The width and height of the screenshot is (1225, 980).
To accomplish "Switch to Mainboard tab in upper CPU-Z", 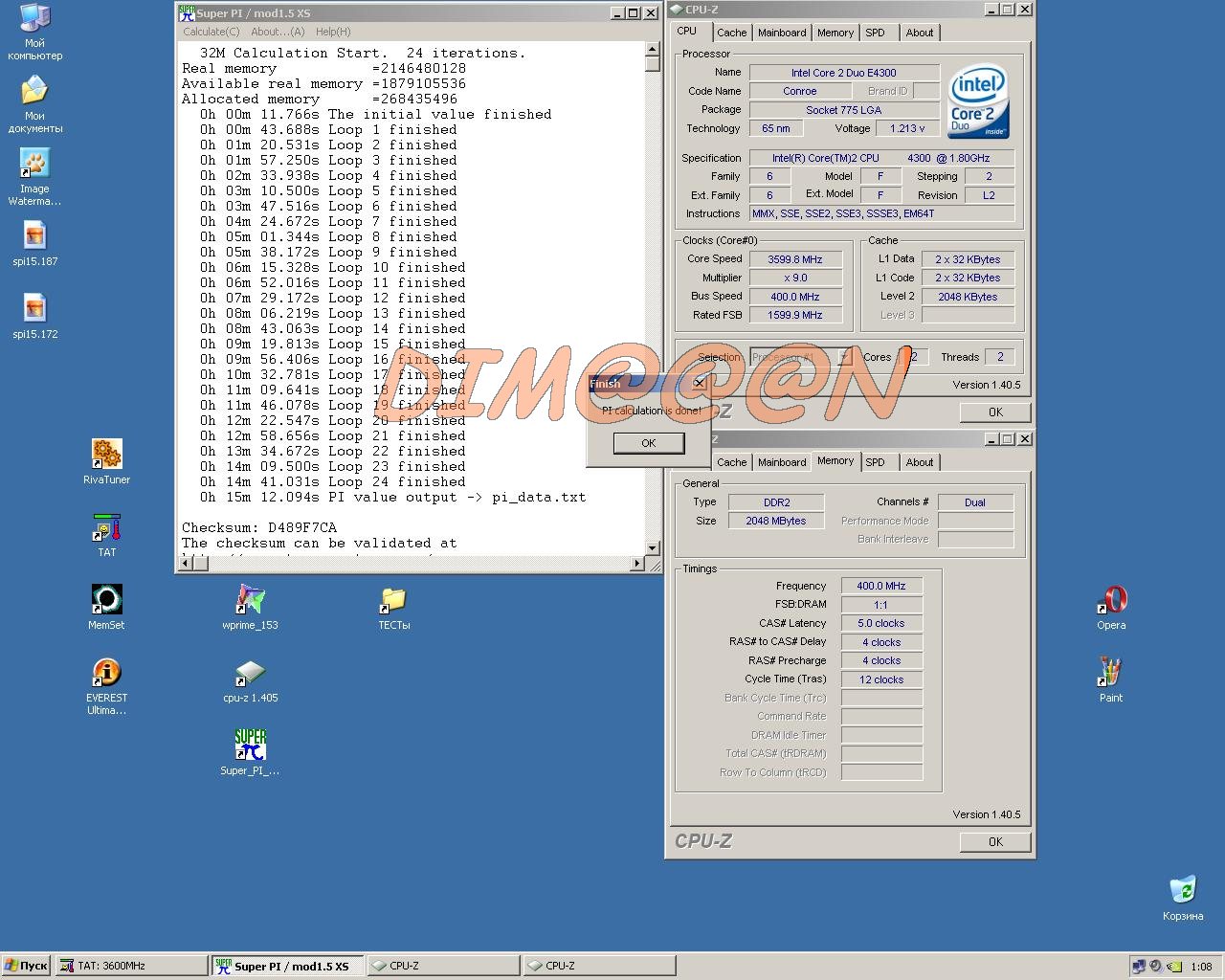I will (782, 33).
